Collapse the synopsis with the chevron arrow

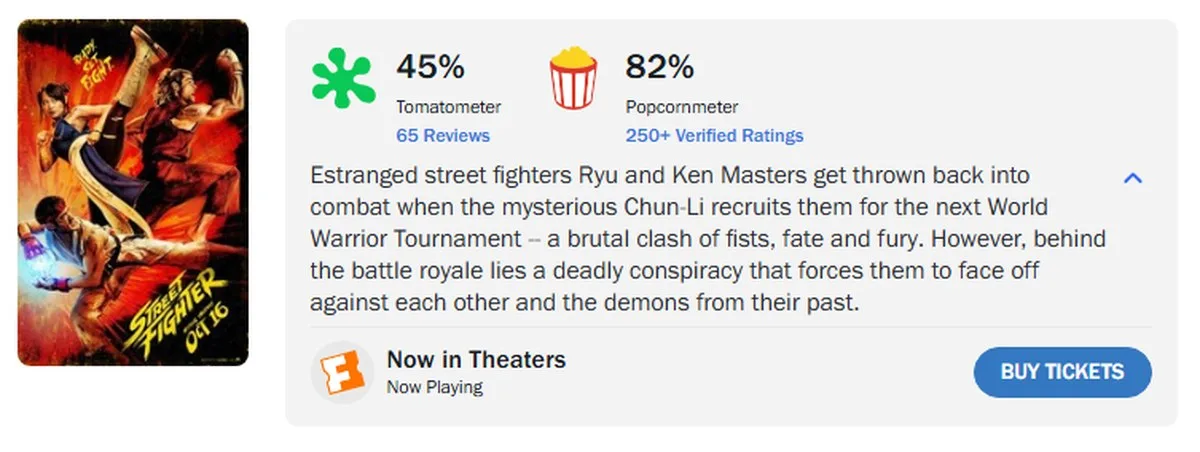[1133, 178]
